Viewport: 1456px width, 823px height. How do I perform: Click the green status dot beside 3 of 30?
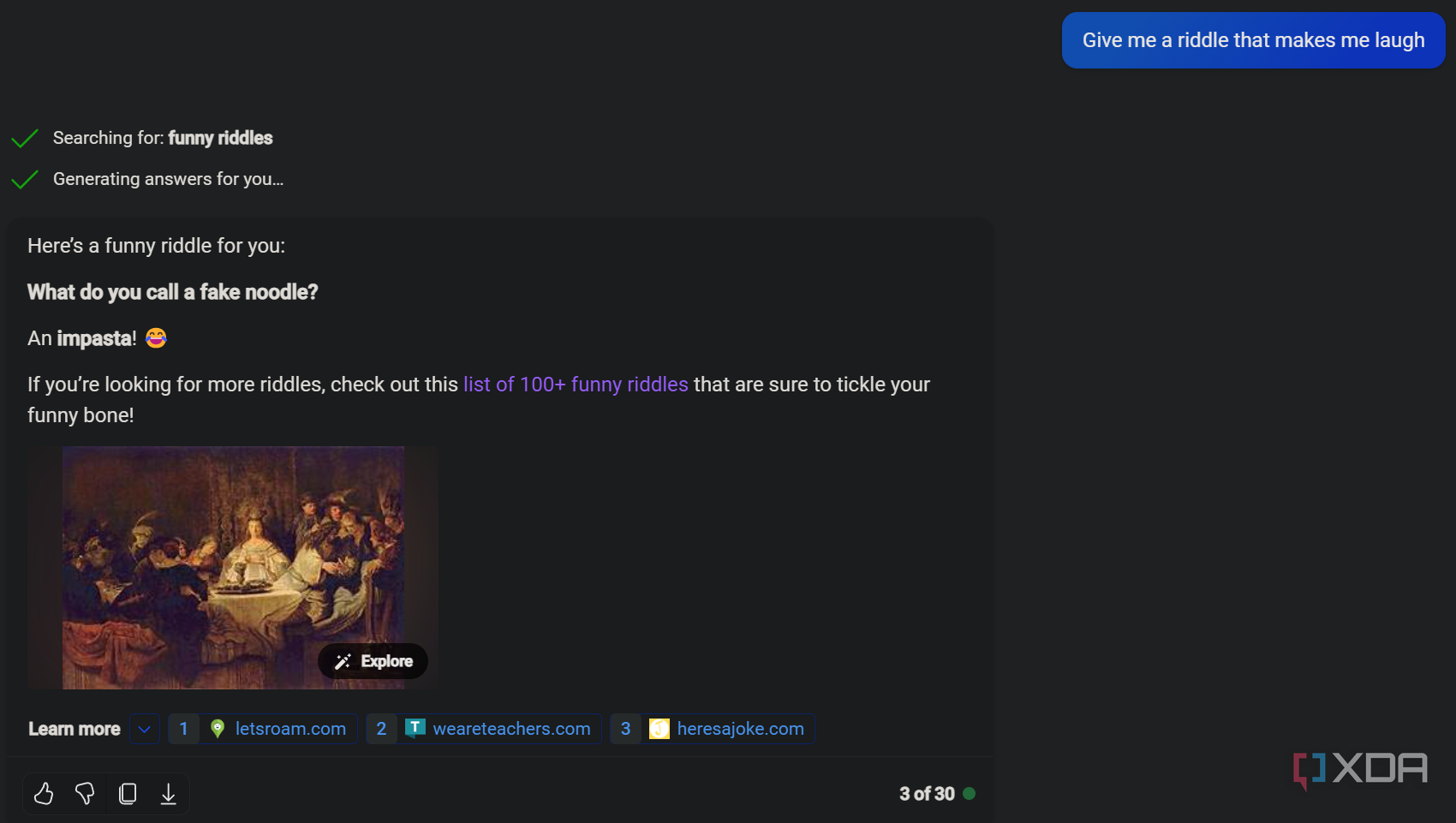969,794
